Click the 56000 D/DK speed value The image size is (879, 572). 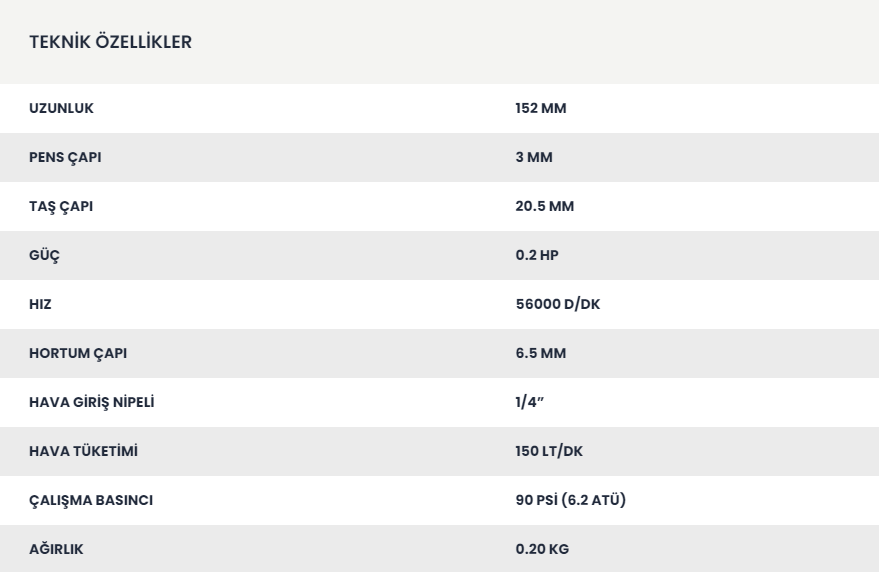(558, 304)
